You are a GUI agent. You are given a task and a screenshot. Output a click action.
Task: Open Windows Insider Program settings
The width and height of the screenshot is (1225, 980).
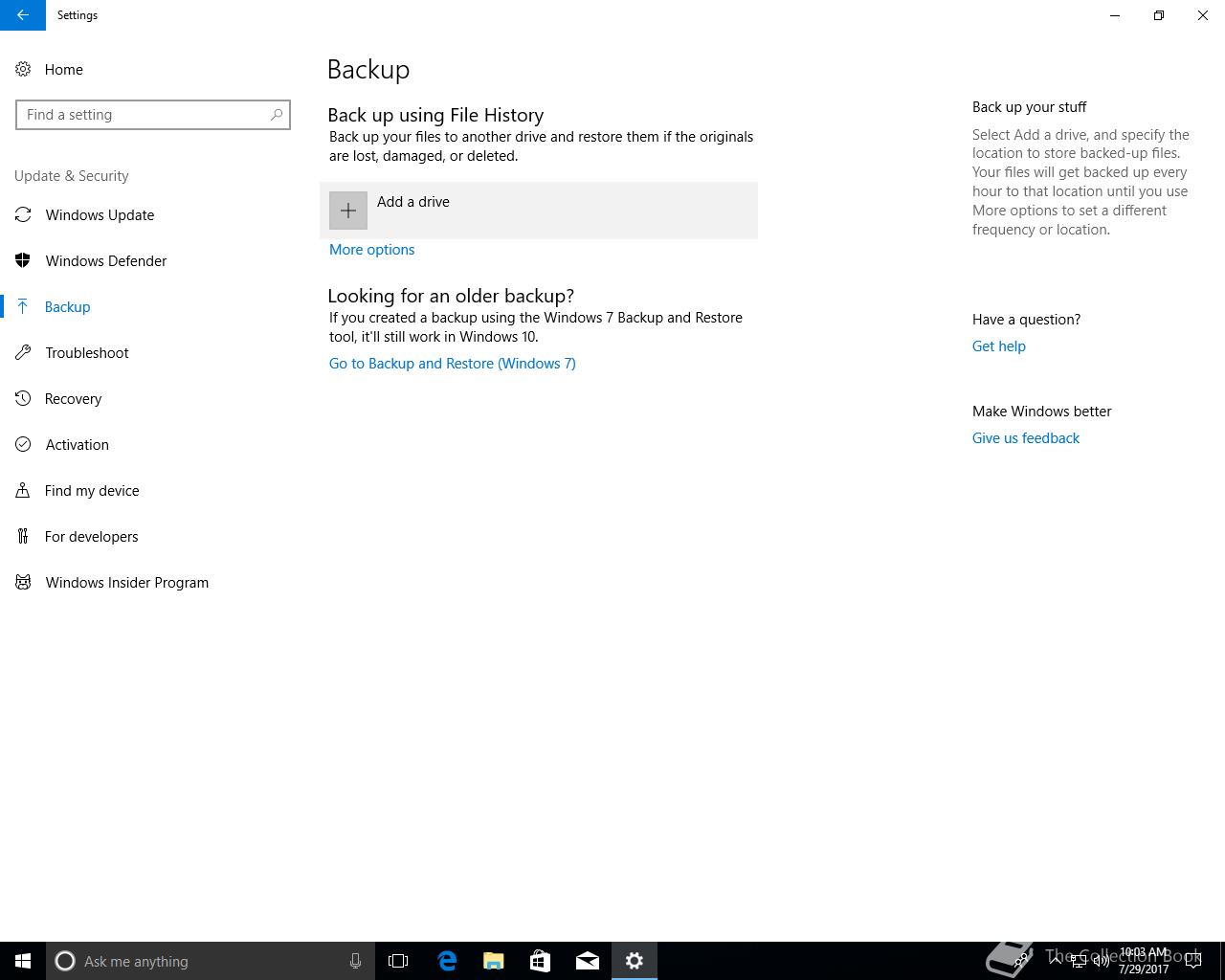tap(153, 582)
